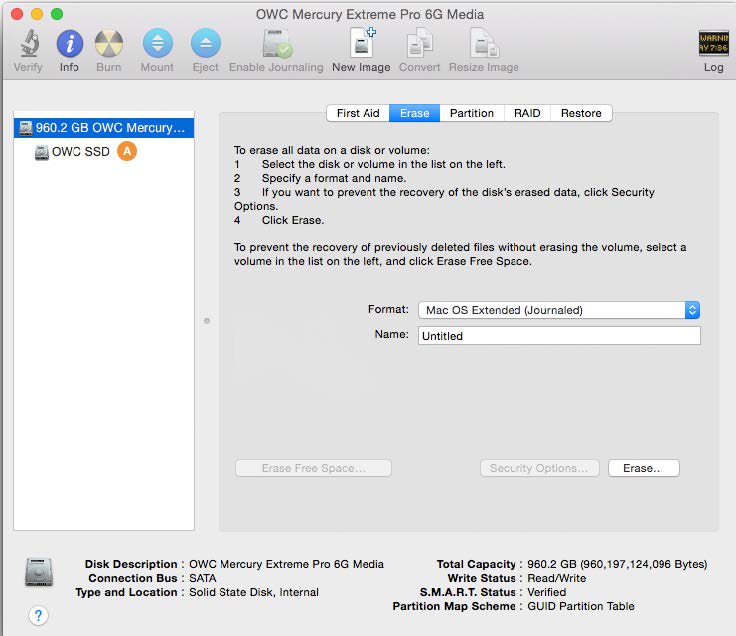Click the Disk Description 'OWC Mercury Extreme Pro 6G Media'
The width and height of the screenshot is (736, 636).
[x=286, y=564]
